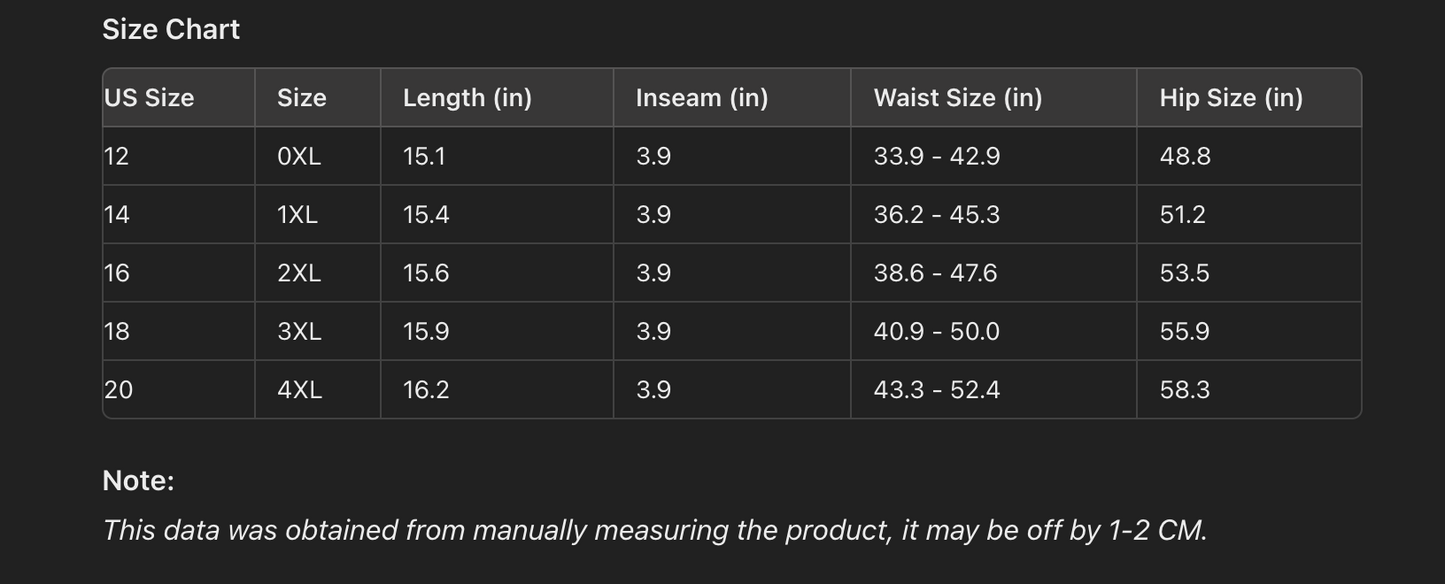Screen dimensions: 1445x584
Task: Click the 4XL size cell
Action: [299, 390]
